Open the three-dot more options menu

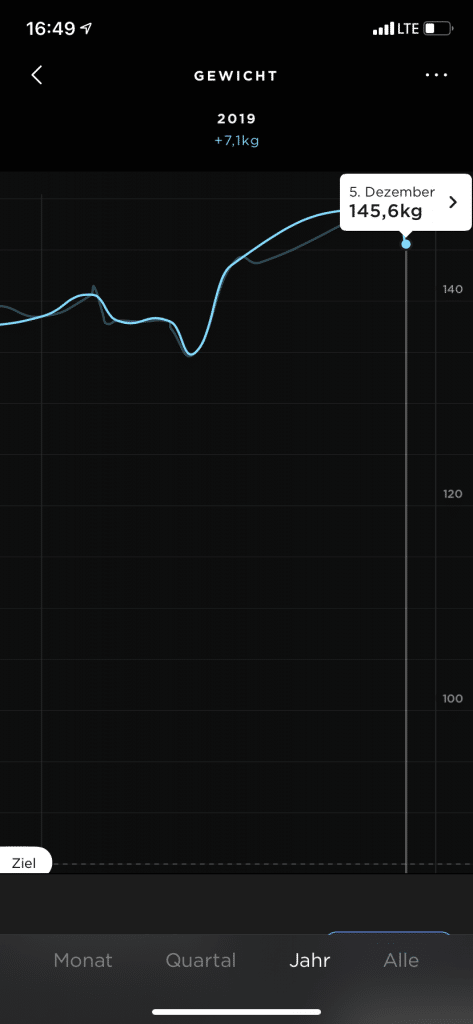tap(436, 75)
